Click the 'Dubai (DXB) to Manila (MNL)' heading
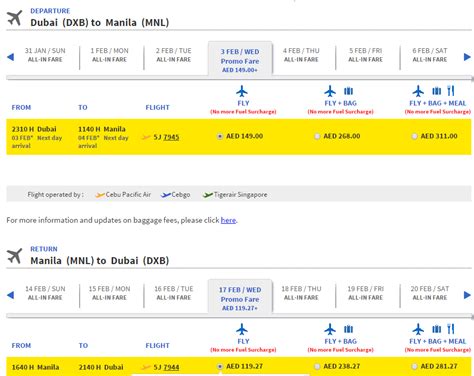The image size is (474, 376). (x=100, y=23)
